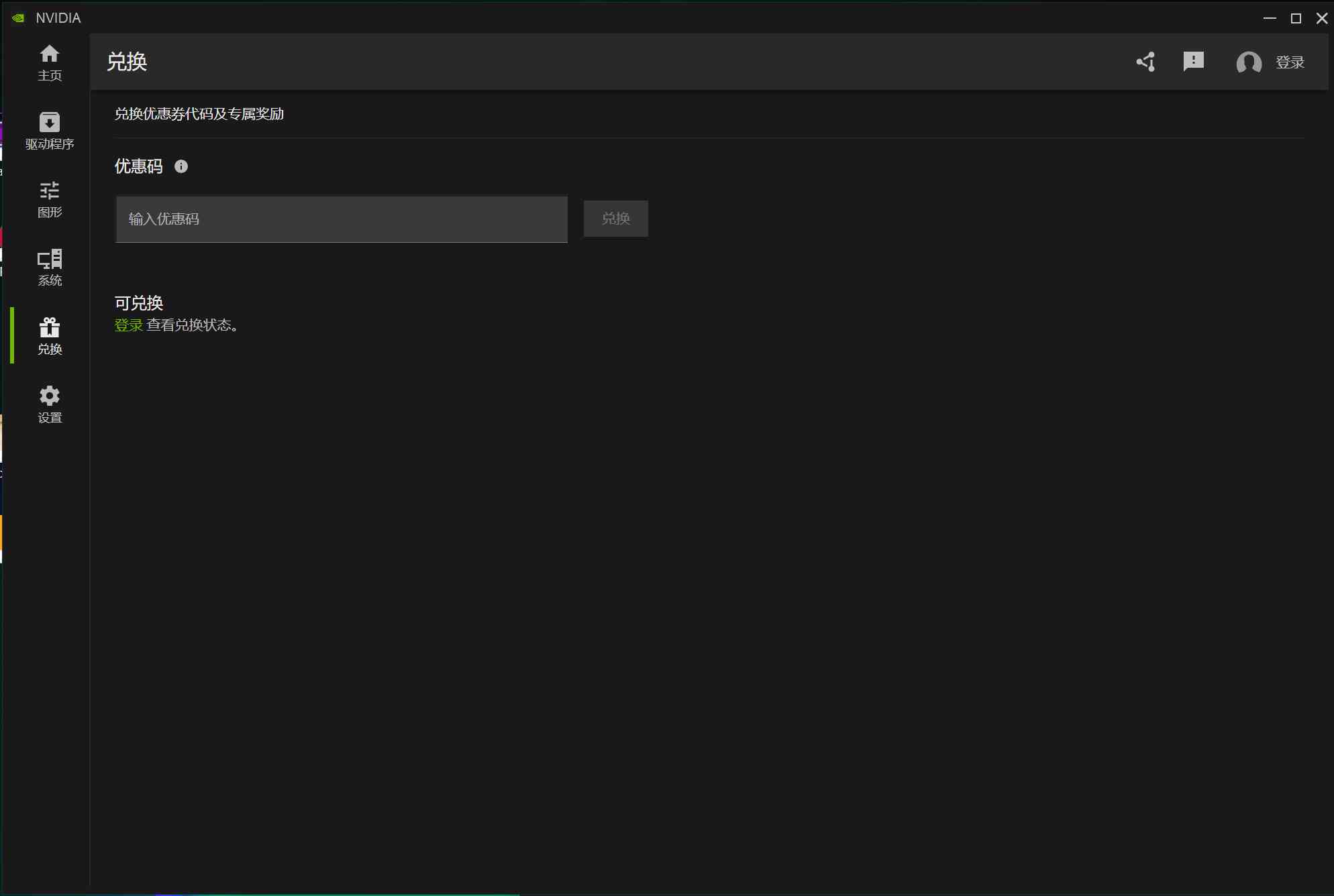Click the 兑换优惠券代码及专属奖励 subtitle
The width and height of the screenshot is (1334, 896).
point(199,114)
